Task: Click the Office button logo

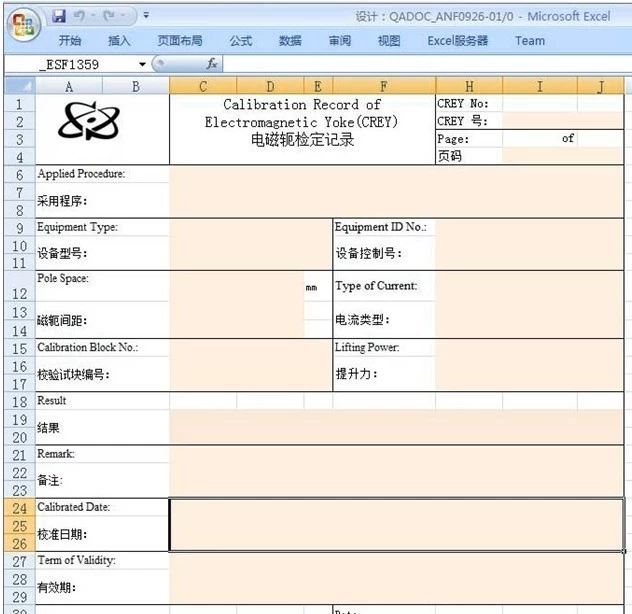Action: coord(22,22)
